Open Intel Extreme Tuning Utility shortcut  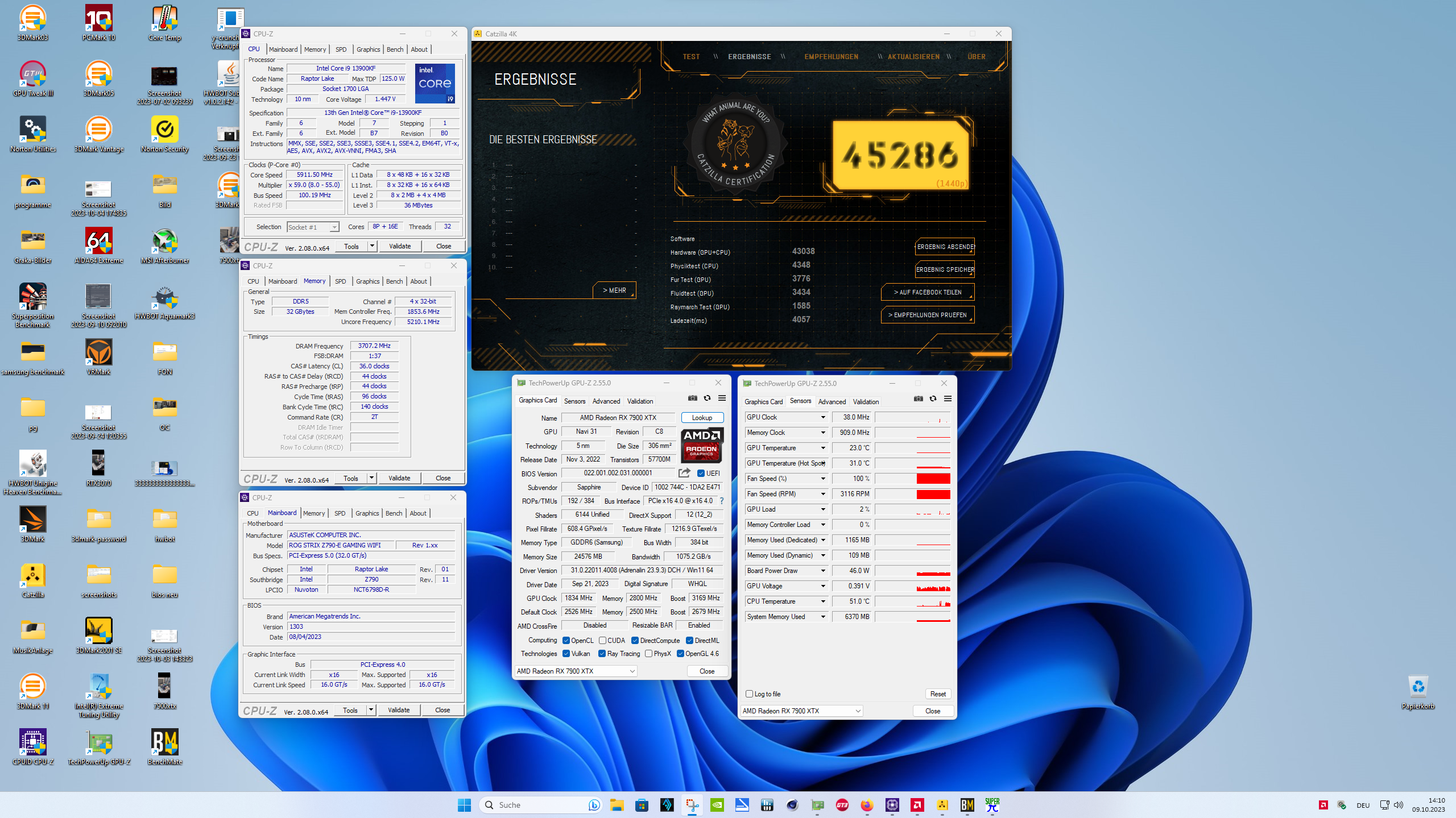(98, 695)
